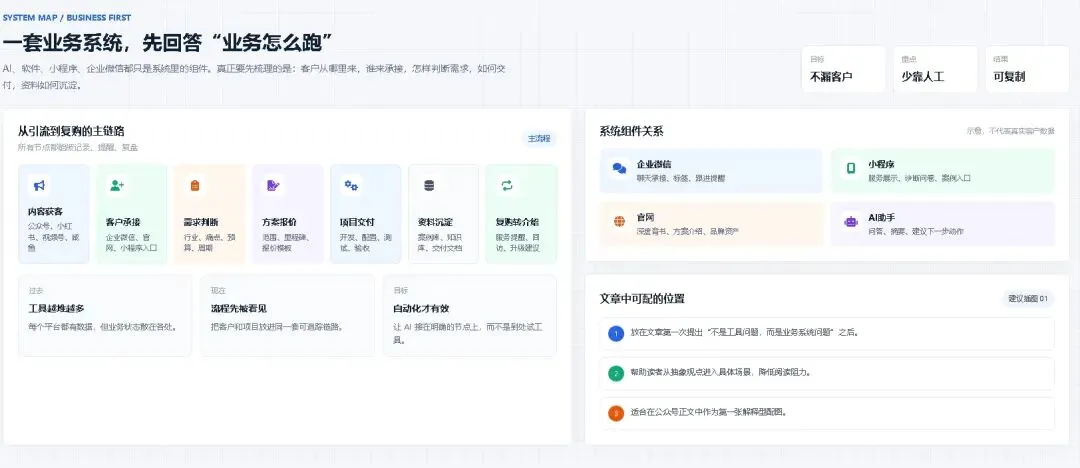Click the user-plus icon on 客户承接 card
This screenshot has width=1080, height=468.
117,185
